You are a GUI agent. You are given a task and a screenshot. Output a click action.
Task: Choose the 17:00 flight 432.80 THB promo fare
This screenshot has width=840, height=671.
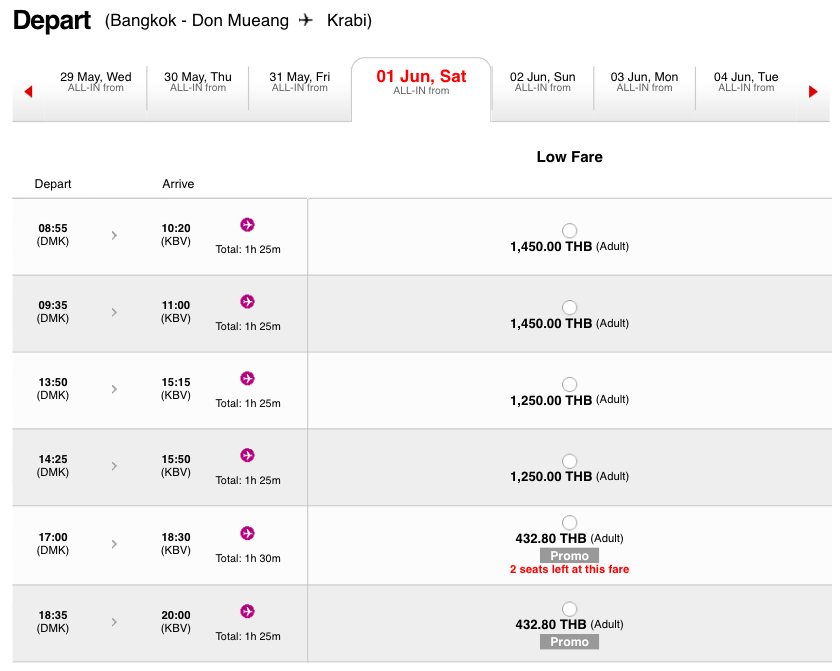tap(570, 522)
